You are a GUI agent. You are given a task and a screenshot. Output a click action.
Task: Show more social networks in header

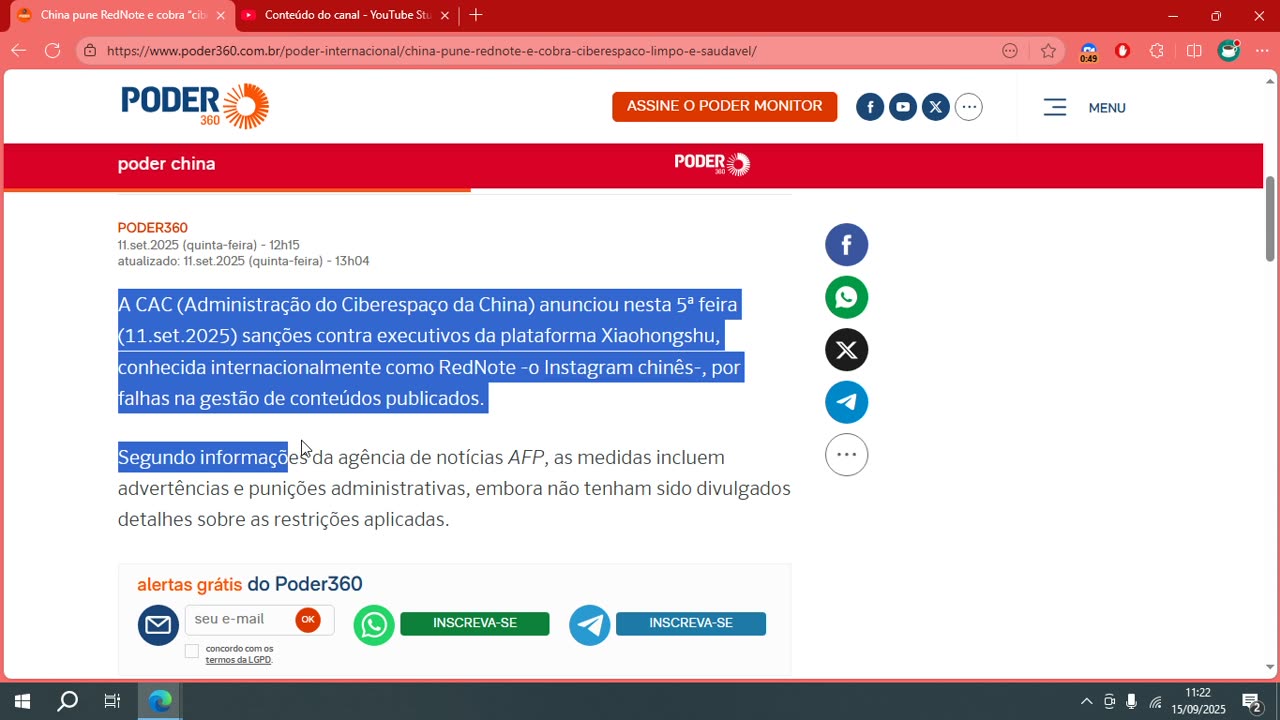click(x=968, y=107)
